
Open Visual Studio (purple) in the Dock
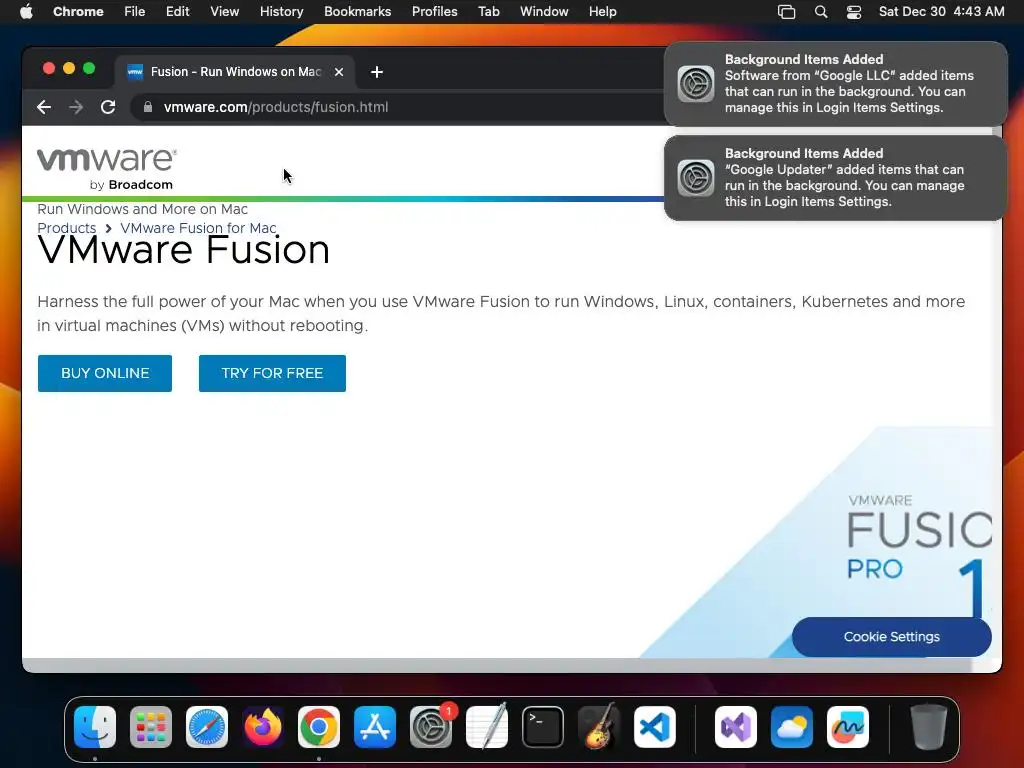pyautogui.click(x=736, y=727)
